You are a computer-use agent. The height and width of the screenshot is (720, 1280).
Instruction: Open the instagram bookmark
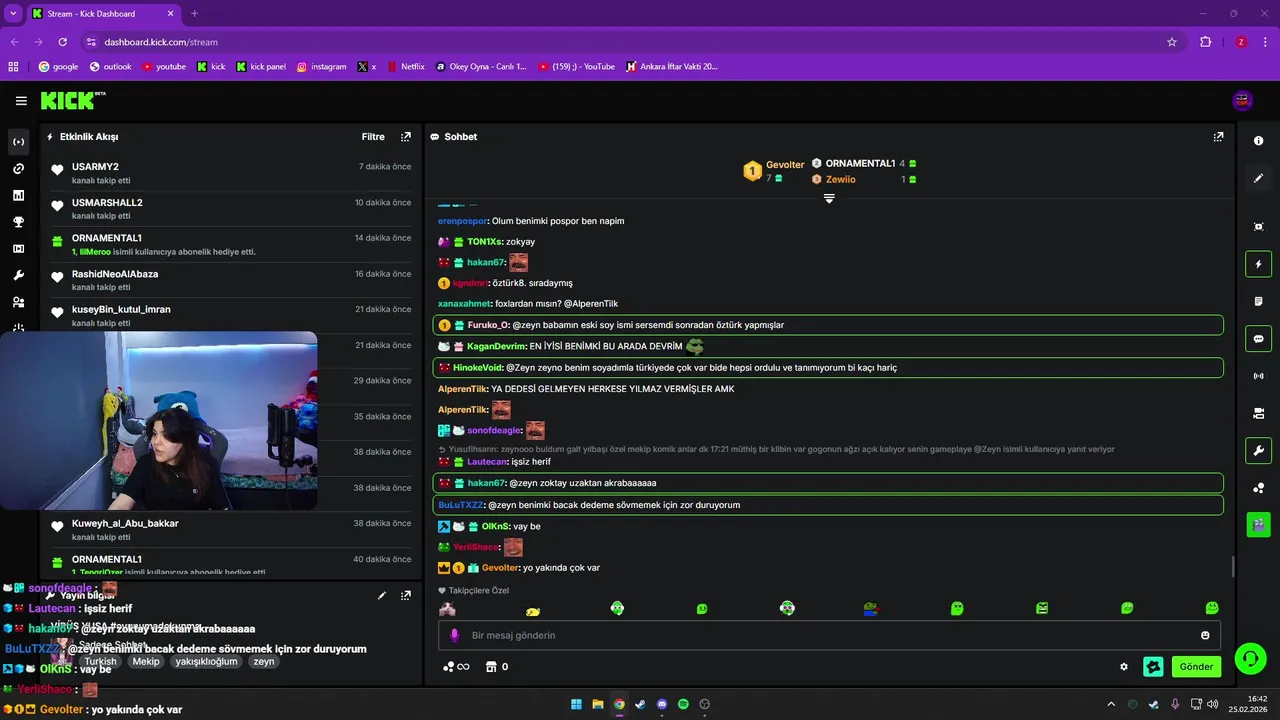(321, 67)
